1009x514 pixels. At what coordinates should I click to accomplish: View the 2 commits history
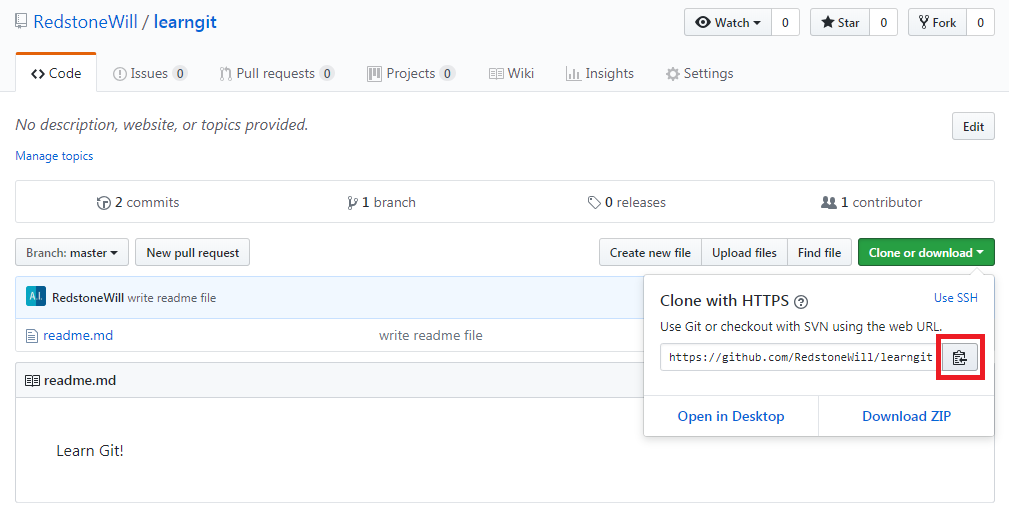point(138,203)
